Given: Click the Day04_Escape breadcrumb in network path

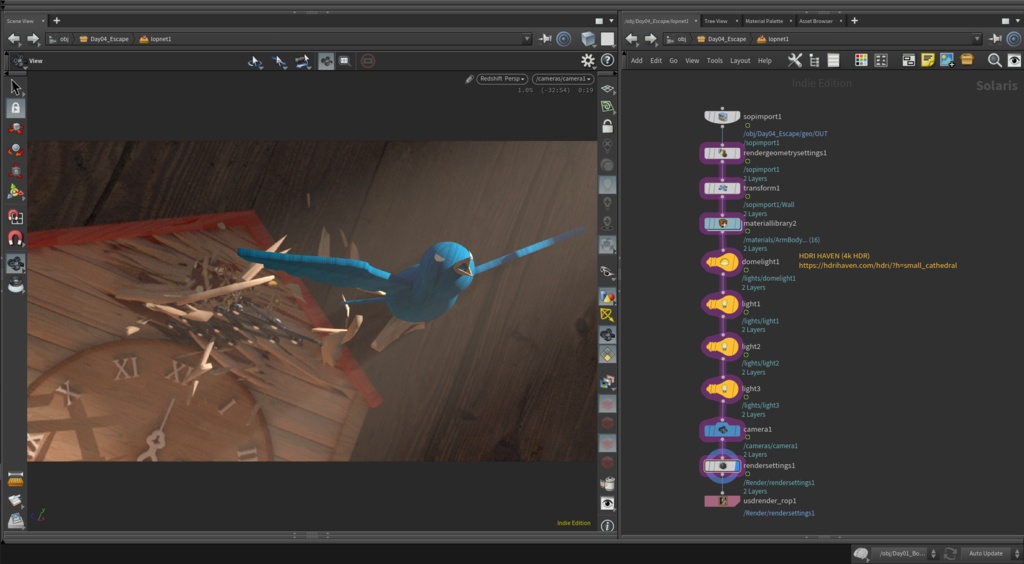Looking at the screenshot, I should click(x=725, y=39).
